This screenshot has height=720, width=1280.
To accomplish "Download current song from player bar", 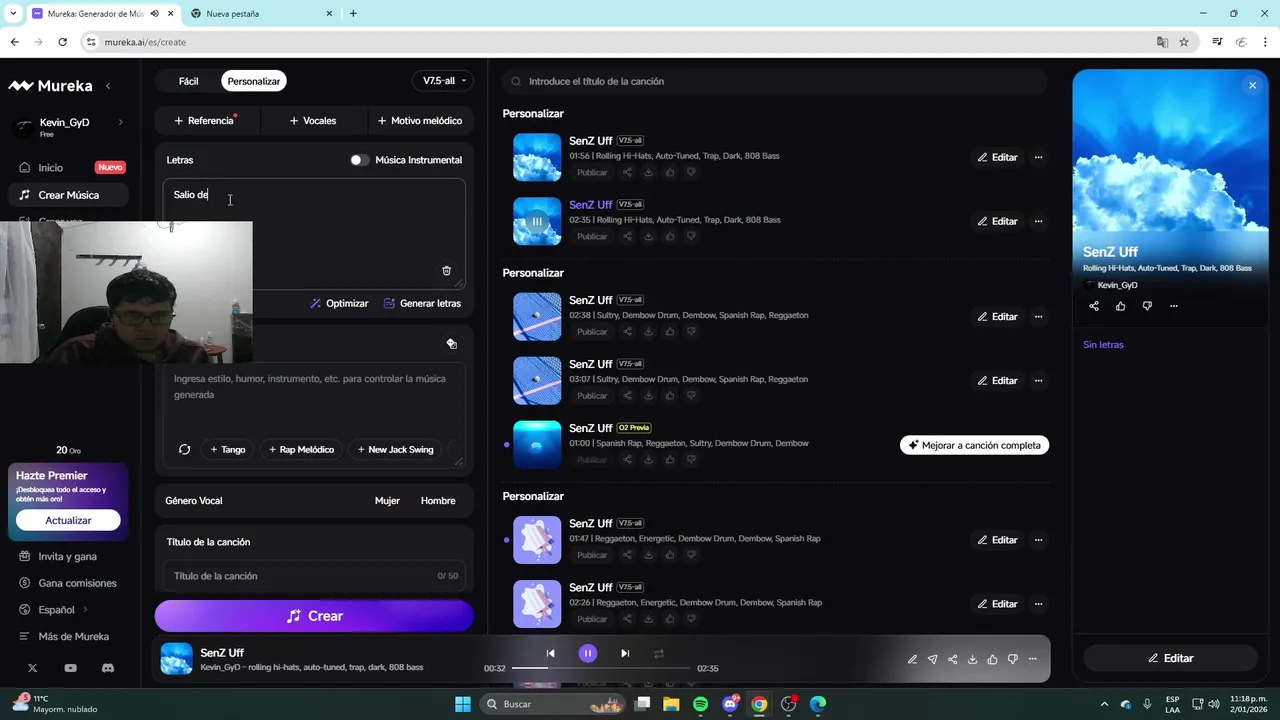I will [x=972, y=659].
